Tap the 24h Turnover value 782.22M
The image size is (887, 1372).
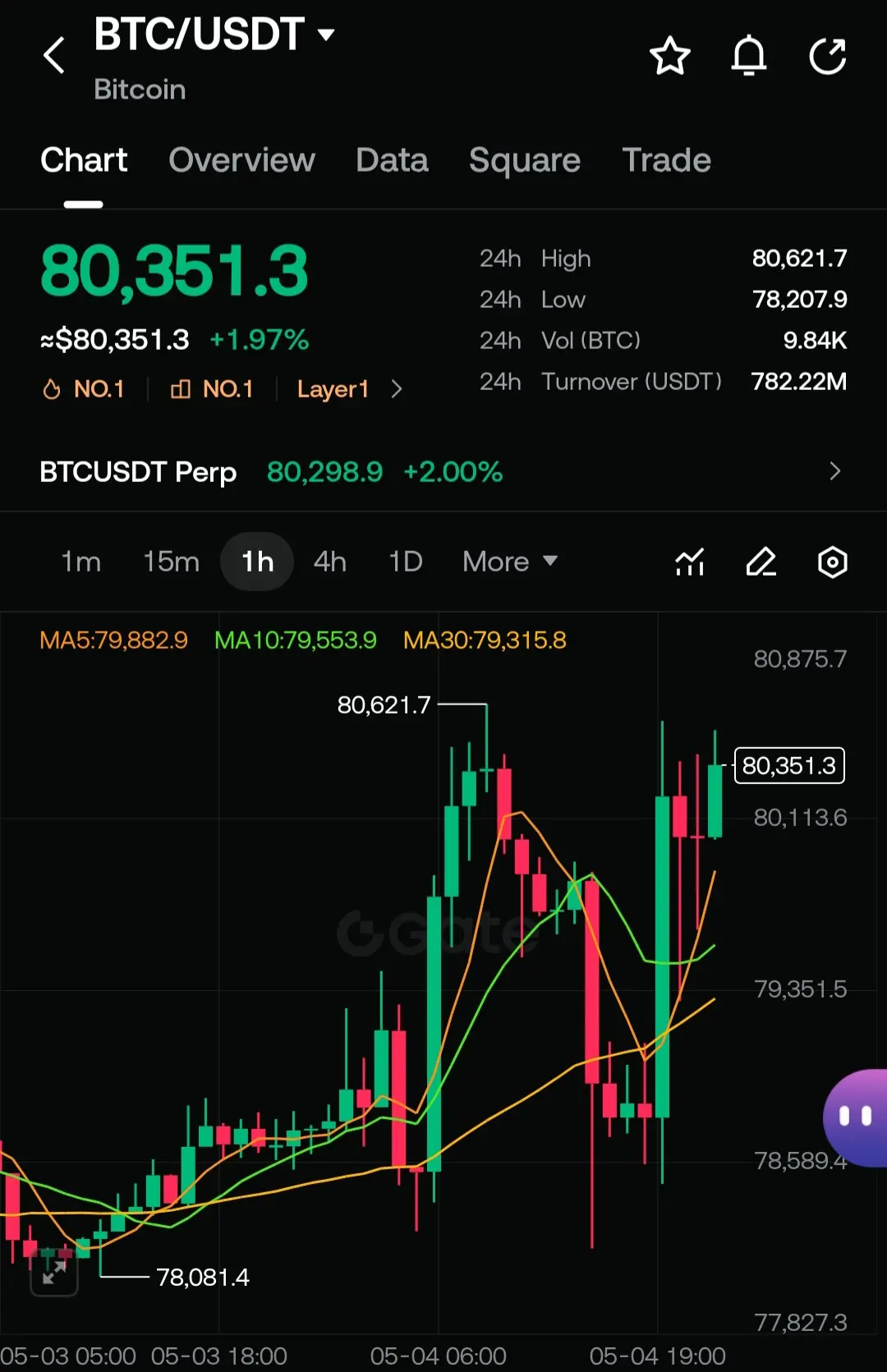798,382
